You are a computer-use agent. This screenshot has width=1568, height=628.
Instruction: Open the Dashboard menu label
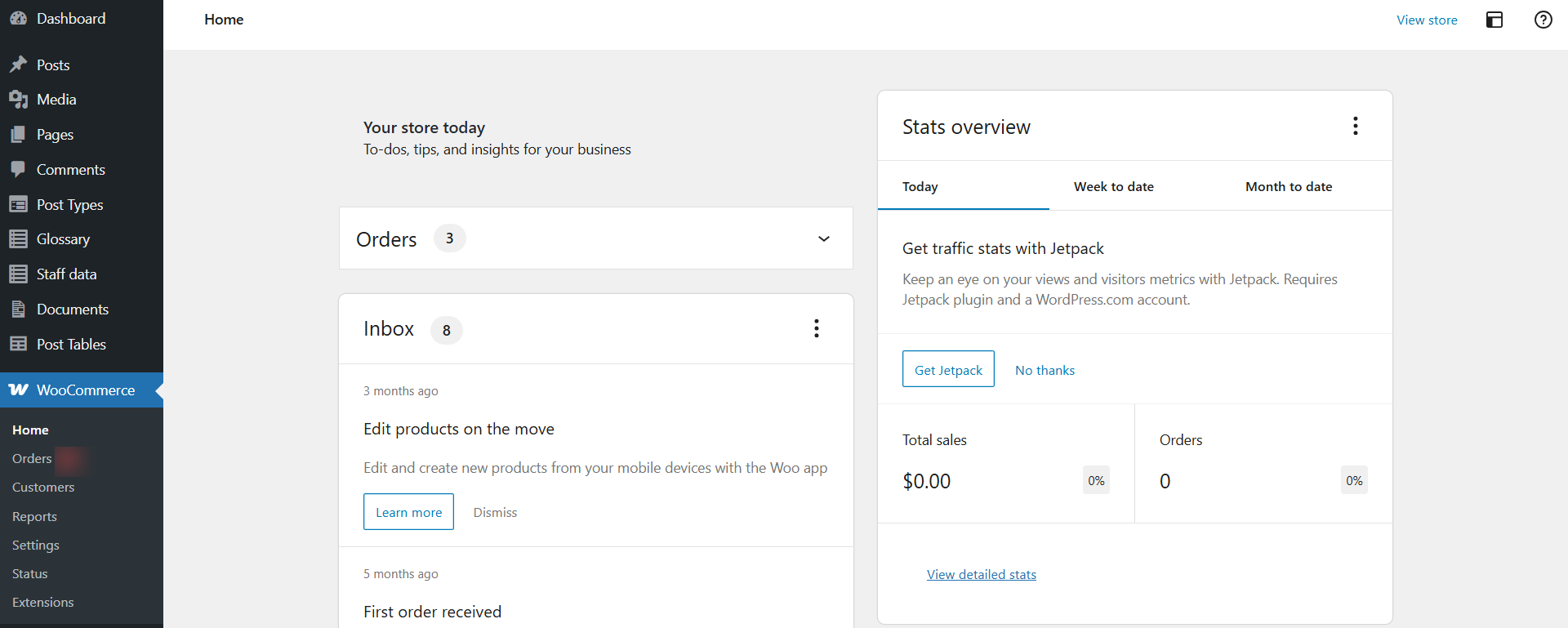71,18
